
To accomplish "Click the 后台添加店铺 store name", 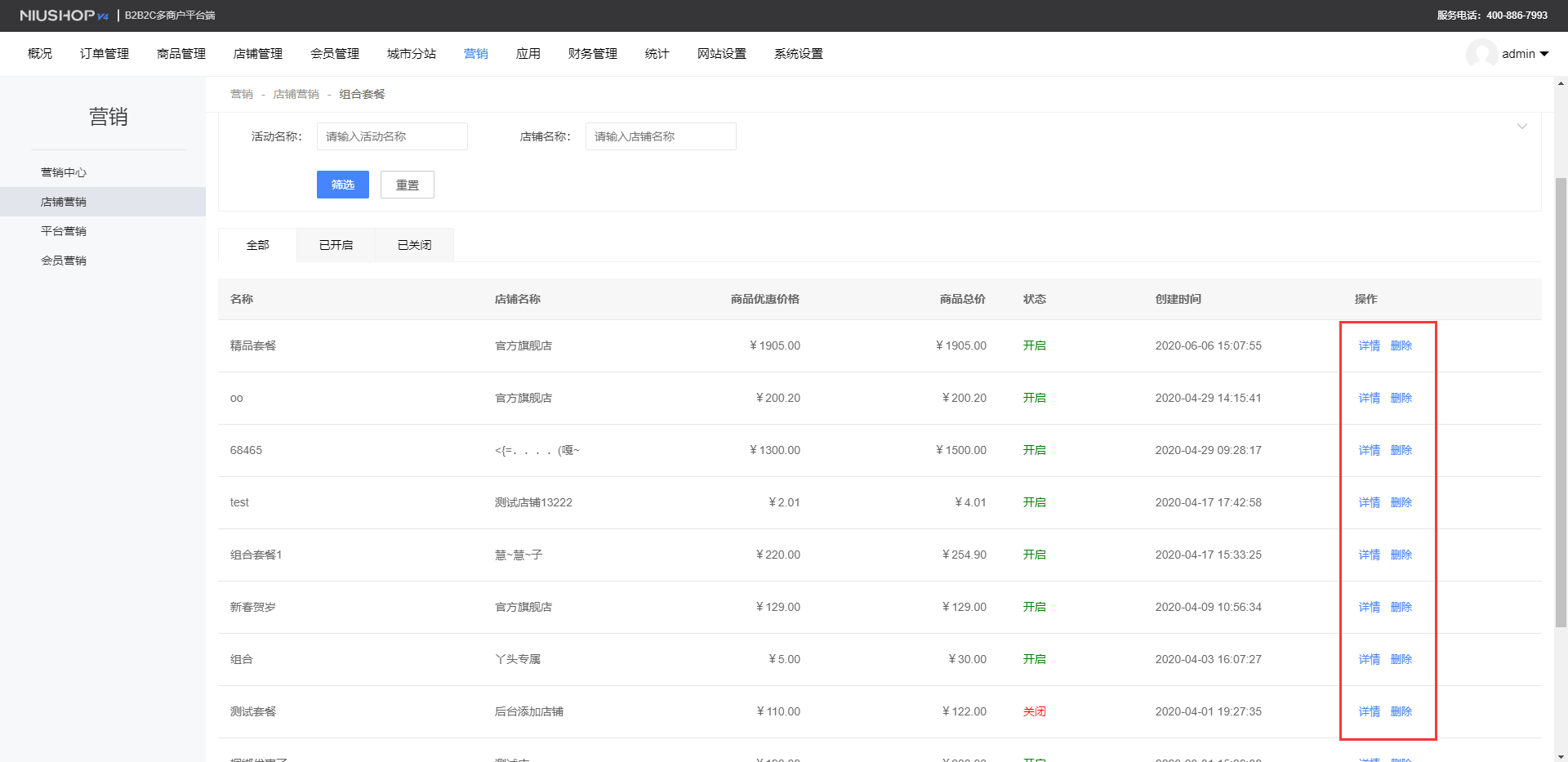I will [x=529, y=712].
